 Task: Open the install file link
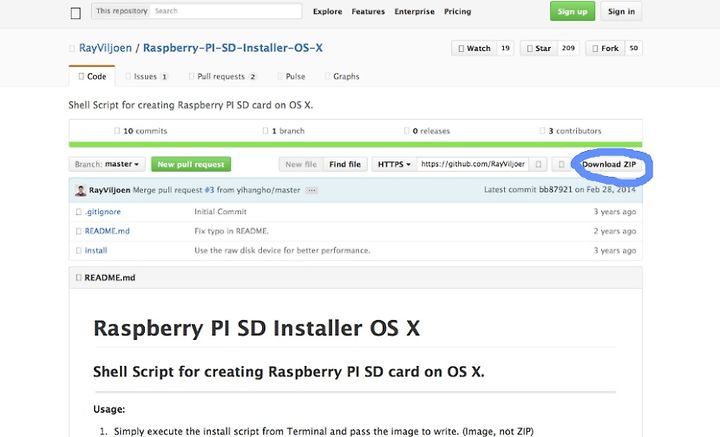click(96, 250)
